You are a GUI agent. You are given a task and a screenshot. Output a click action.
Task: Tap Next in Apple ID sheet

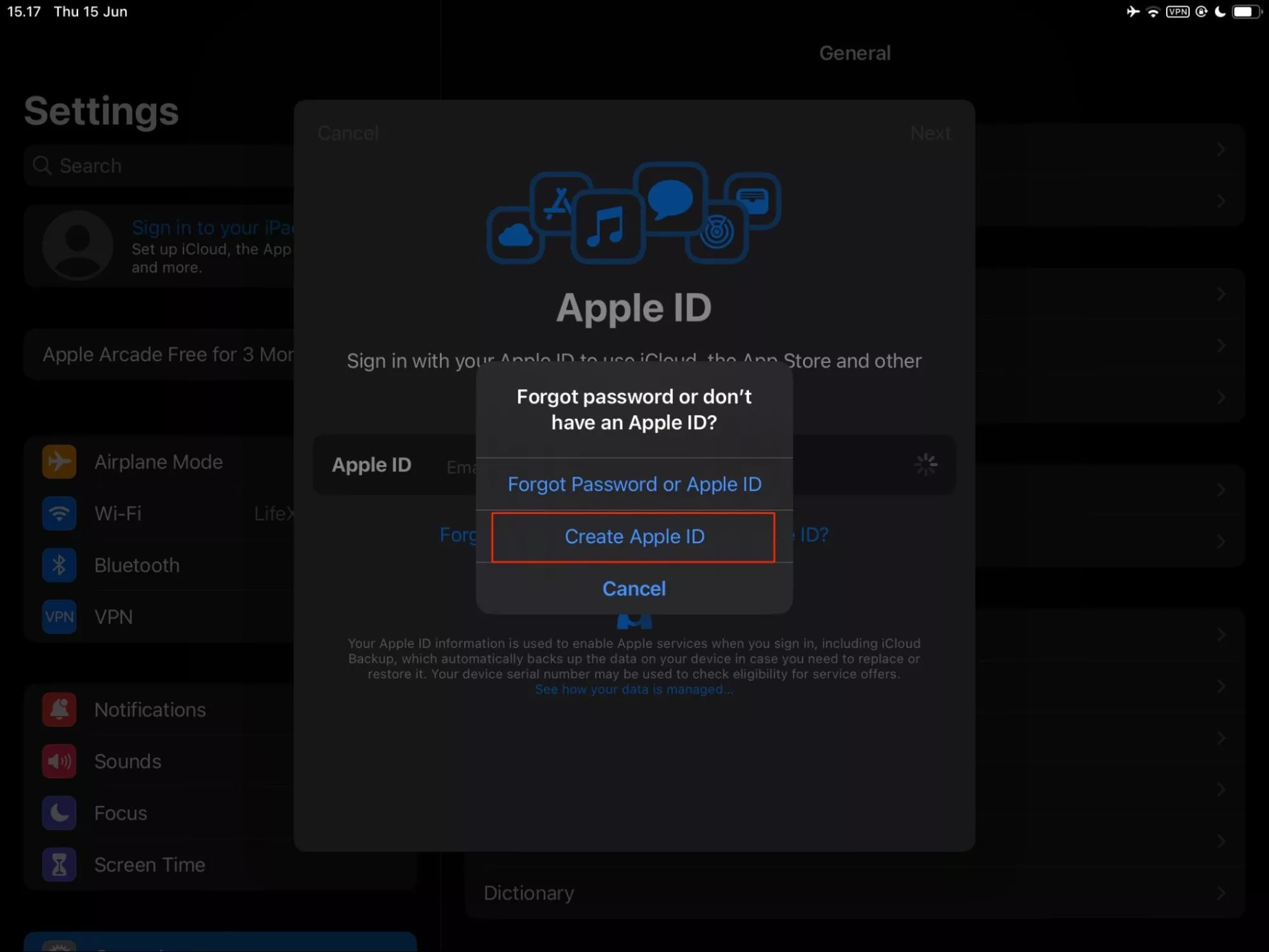(x=930, y=133)
